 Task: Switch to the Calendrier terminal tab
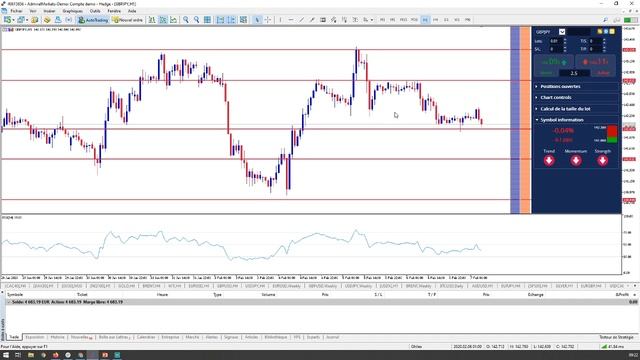click(146, 337)
